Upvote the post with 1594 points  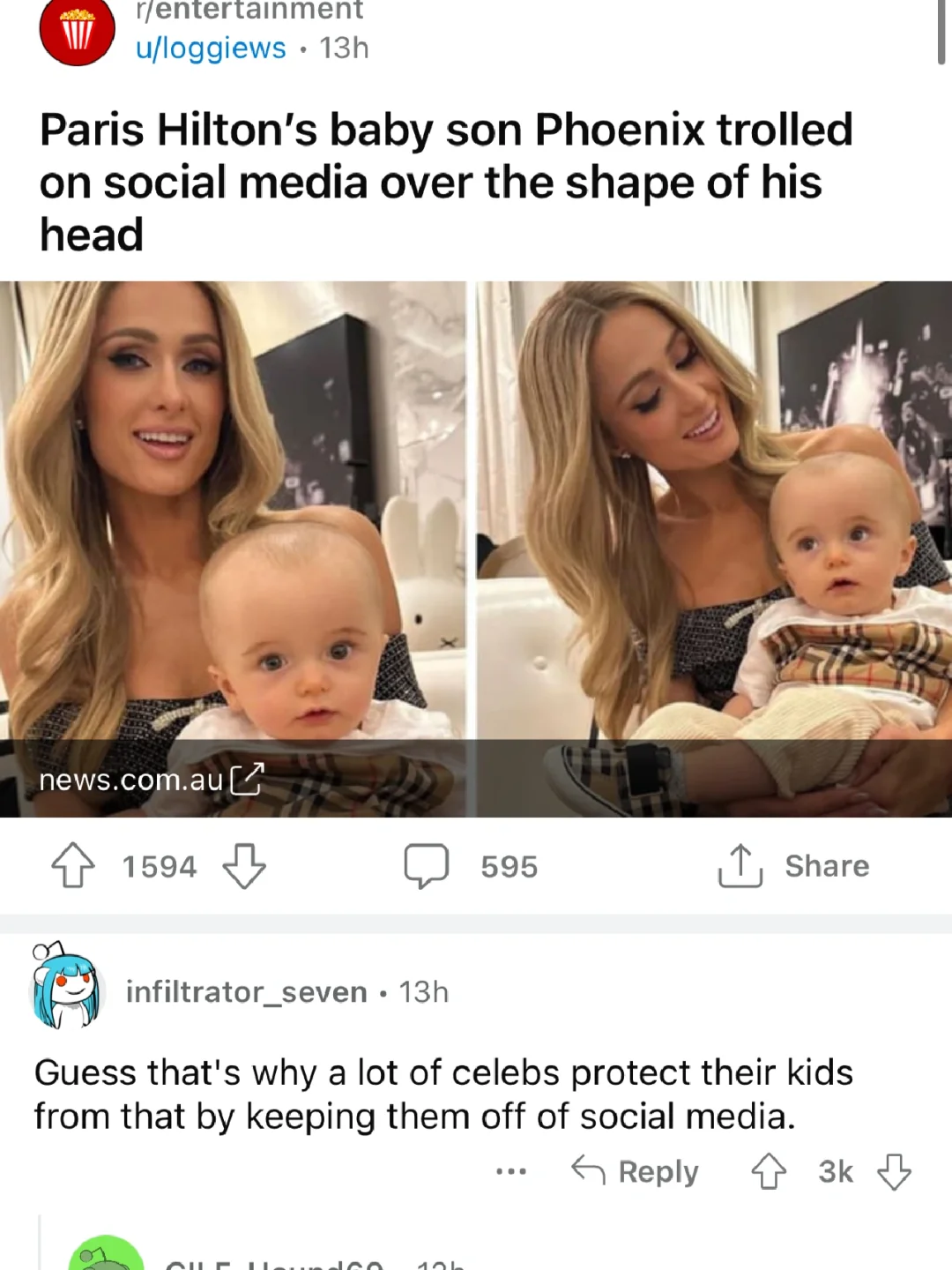(x=73, y=865)
